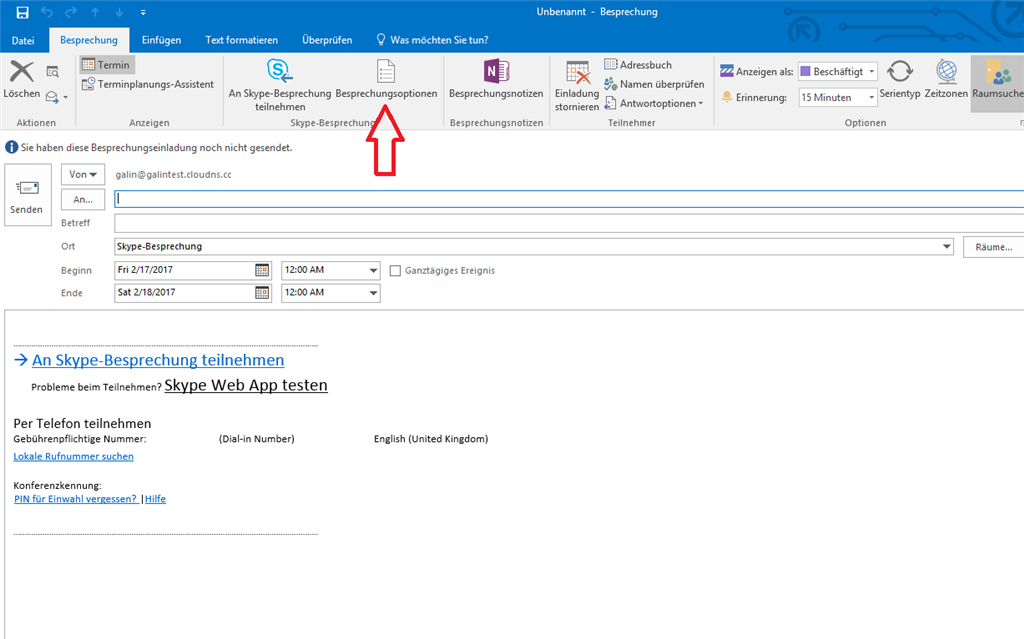The width and height of the screenshot is (1024, 639).
Task: Click into the An recipients field
Action: (x=569, y=199)
